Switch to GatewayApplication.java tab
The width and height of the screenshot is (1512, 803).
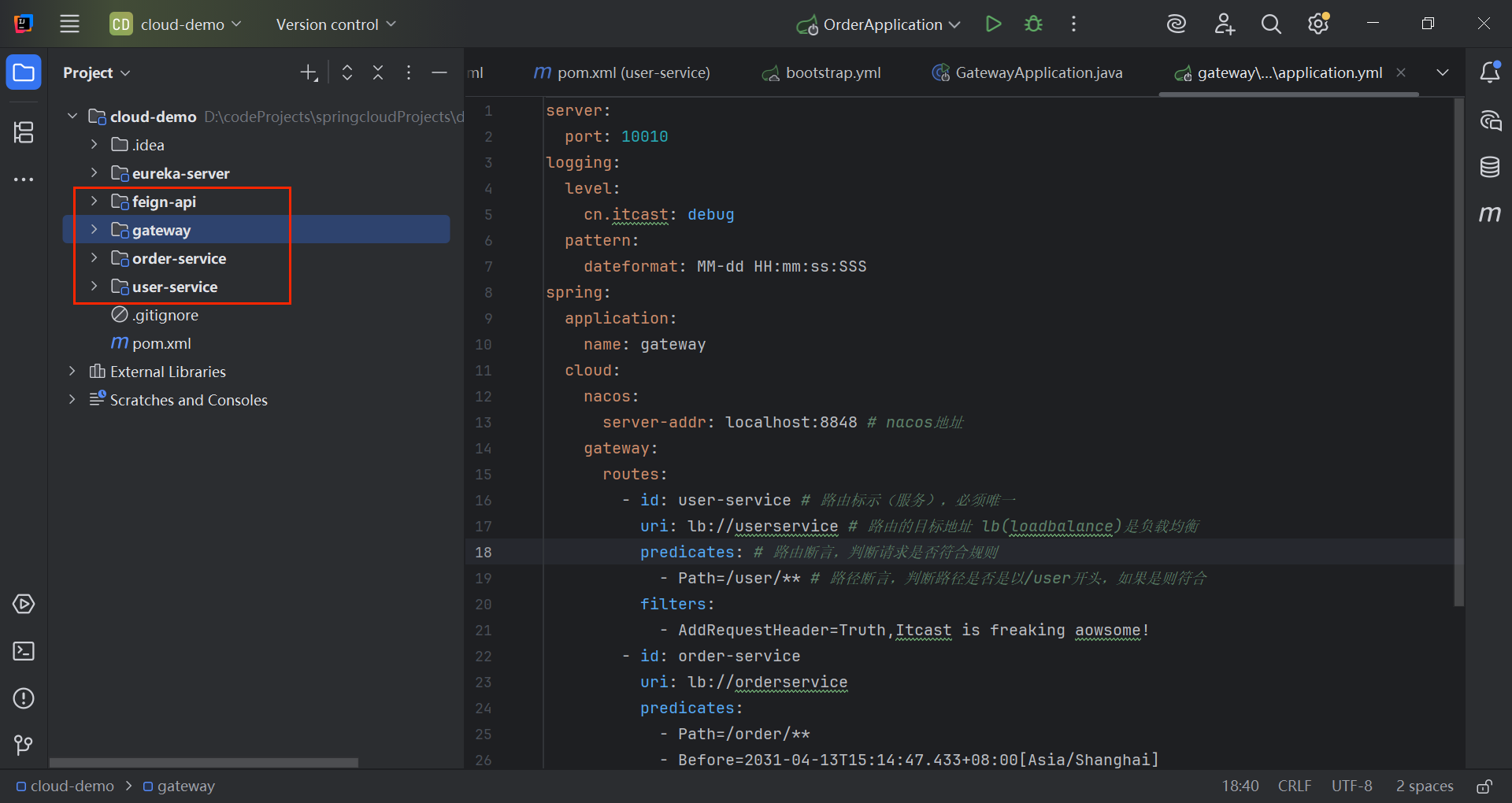pyautogui.click(x=1027, y=72)
